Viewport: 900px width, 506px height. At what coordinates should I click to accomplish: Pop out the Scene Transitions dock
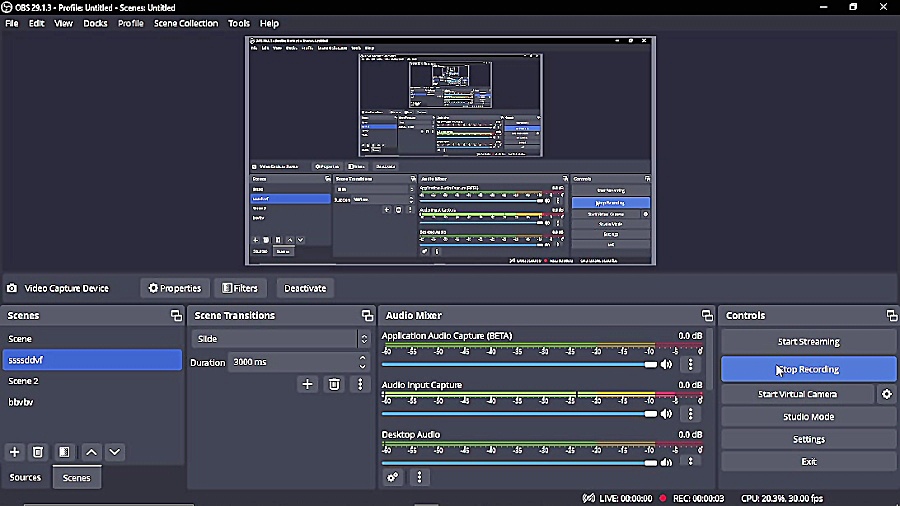click(x=367, y=316)
